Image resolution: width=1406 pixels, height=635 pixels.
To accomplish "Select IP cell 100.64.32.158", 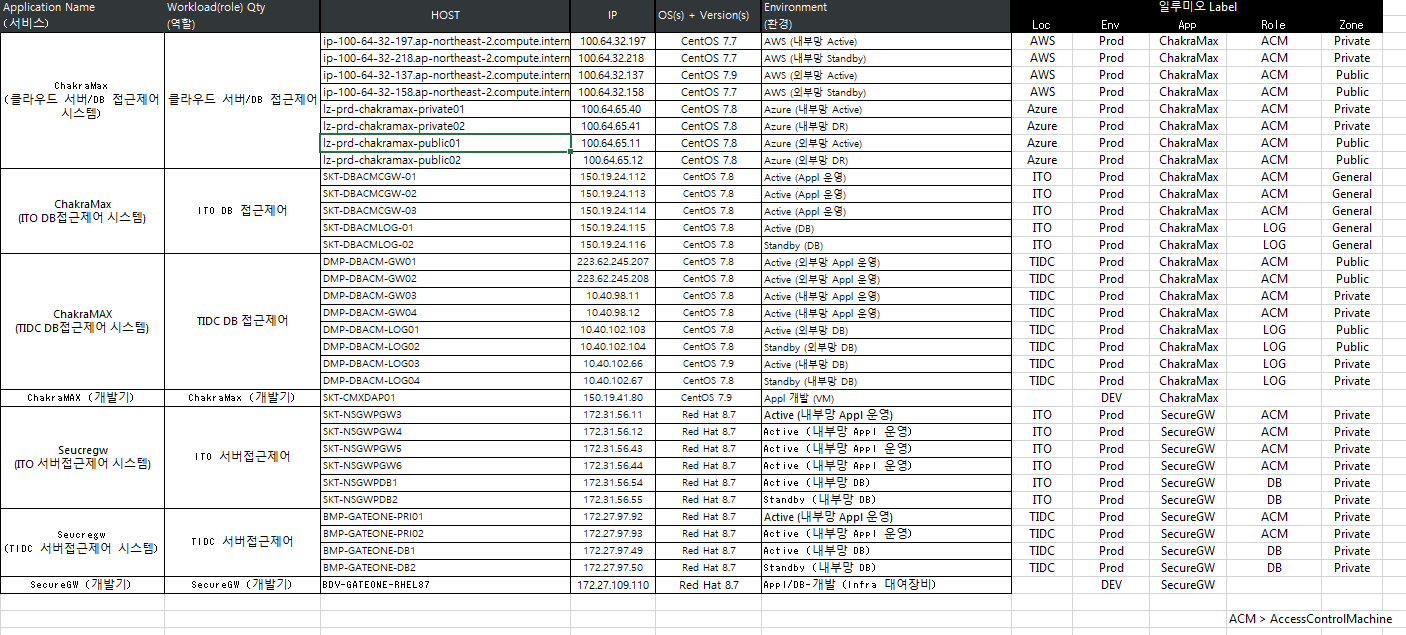I will (x=612, y=92).
